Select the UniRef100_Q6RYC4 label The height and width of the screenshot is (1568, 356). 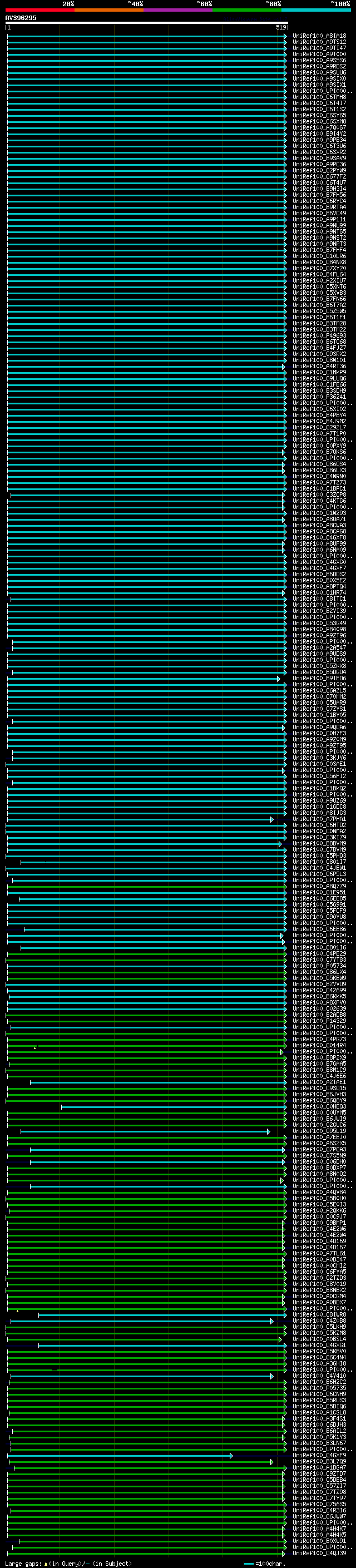pos(319,201)
